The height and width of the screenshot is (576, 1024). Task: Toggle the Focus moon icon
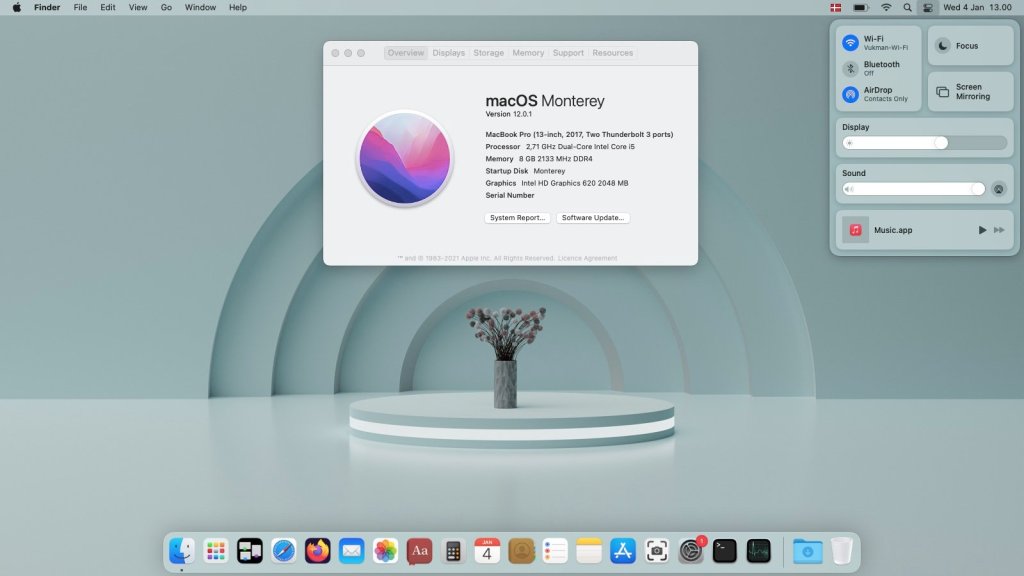[x=943, y=46]
